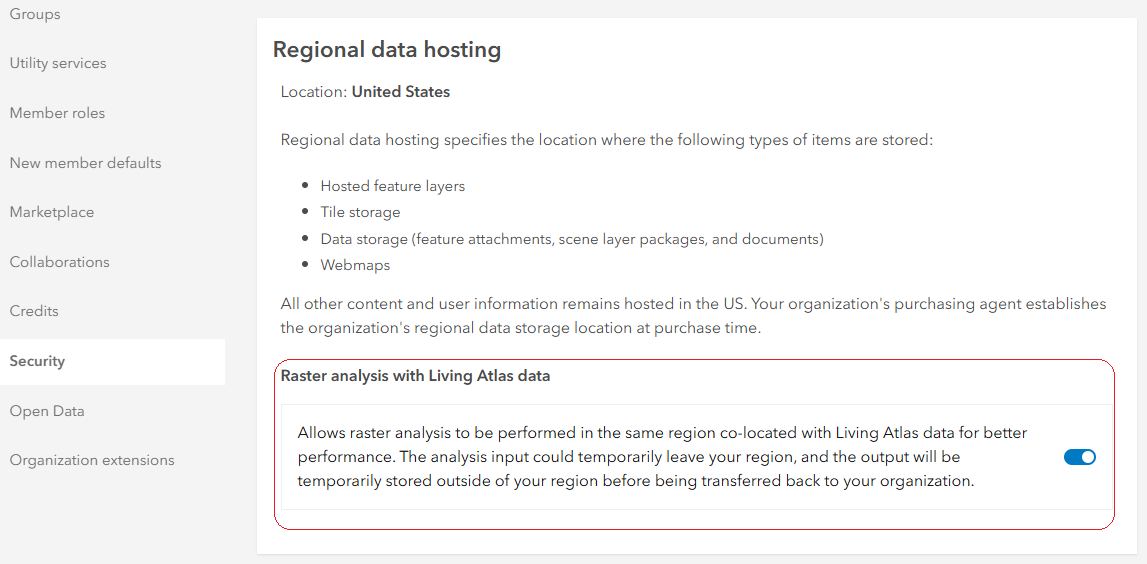Select the Security sidebar item
The height and width of the screenshot is (564, 1147).
(x=37, y=361)
